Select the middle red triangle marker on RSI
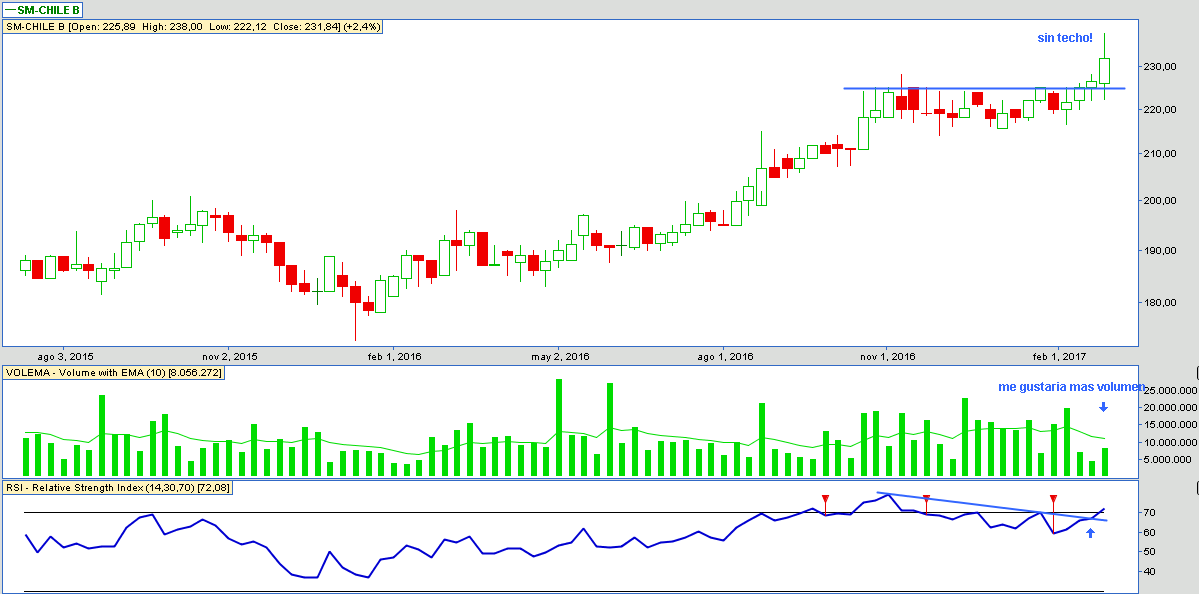1199x594 pixels. pos(926,499)
